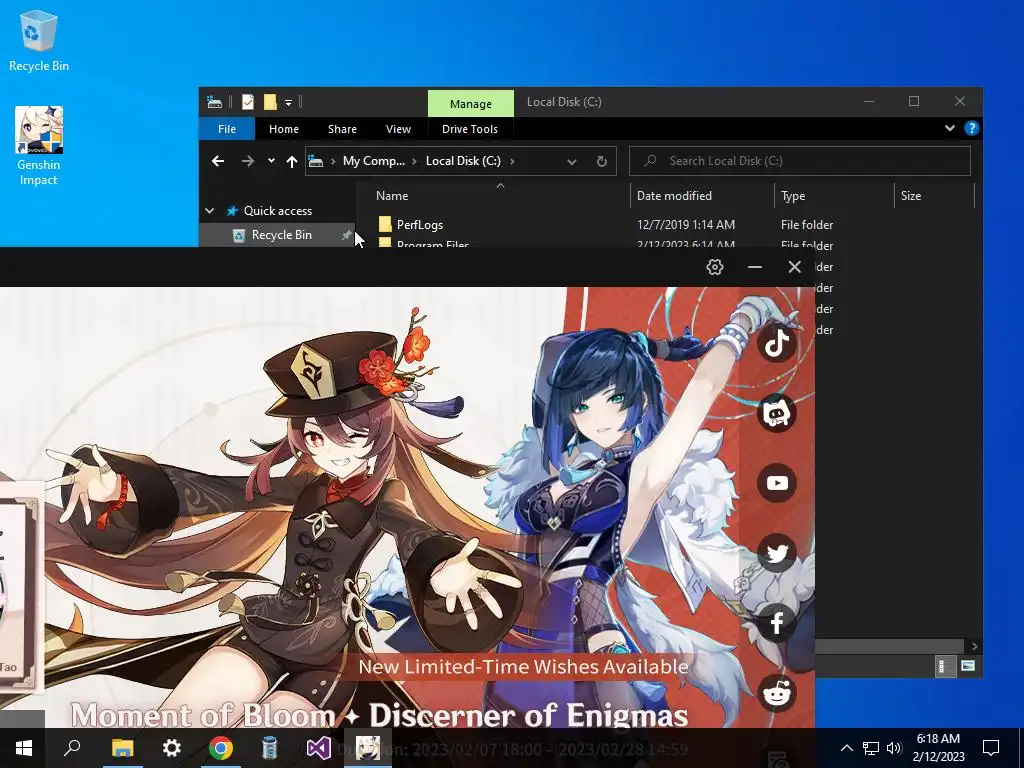Click the Local Disk (C:) breadcrumb

coord(463,161)
